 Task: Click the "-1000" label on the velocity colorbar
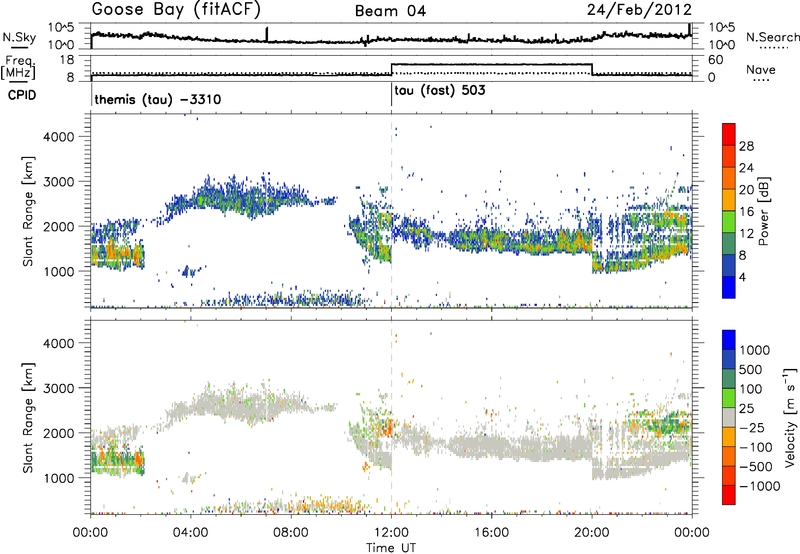(760, 486)
